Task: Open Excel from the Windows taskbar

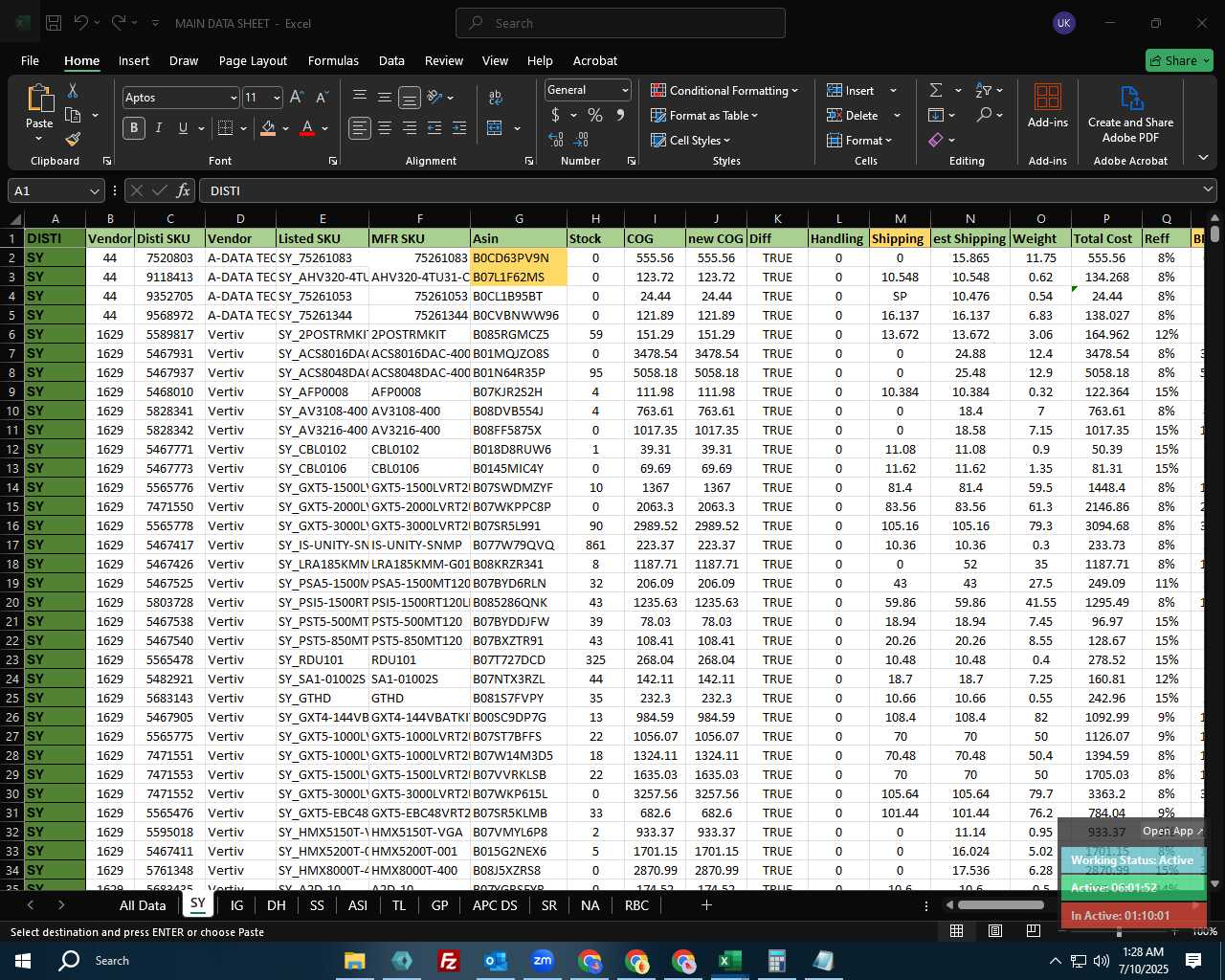Action: [729, 961]
